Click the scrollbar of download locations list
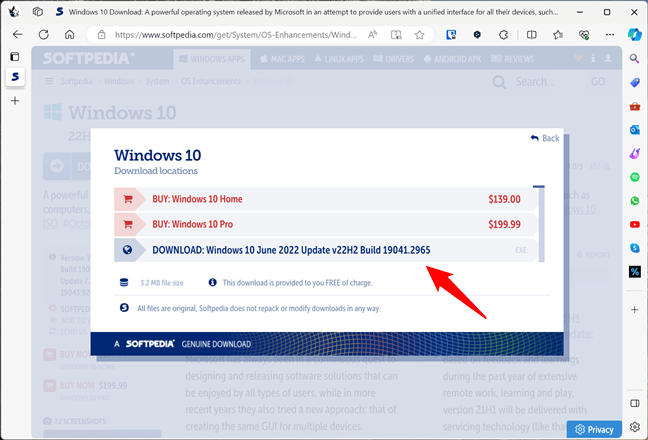648x440 pixels. (x=542, y=224)
